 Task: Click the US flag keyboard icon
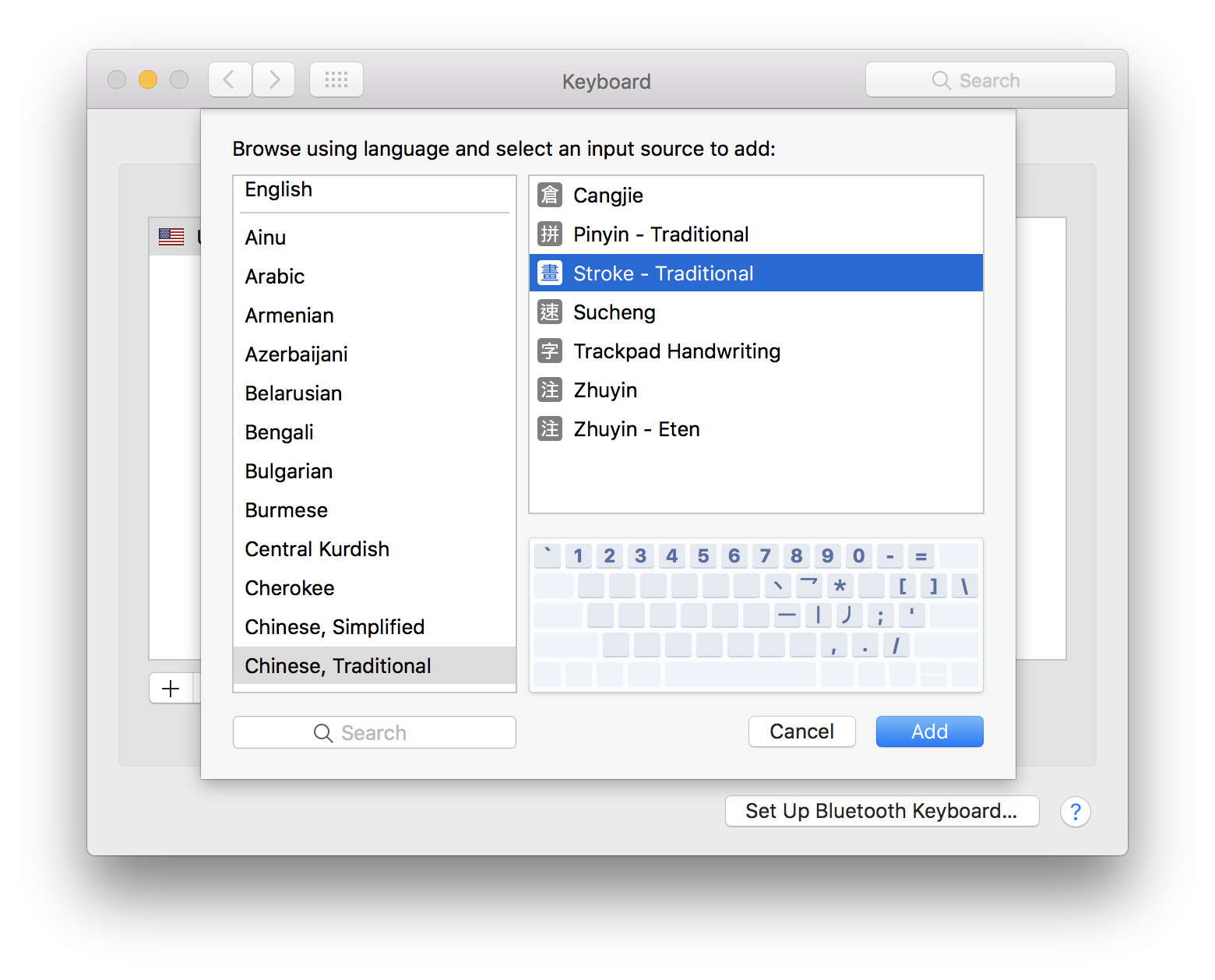[171, 236]
